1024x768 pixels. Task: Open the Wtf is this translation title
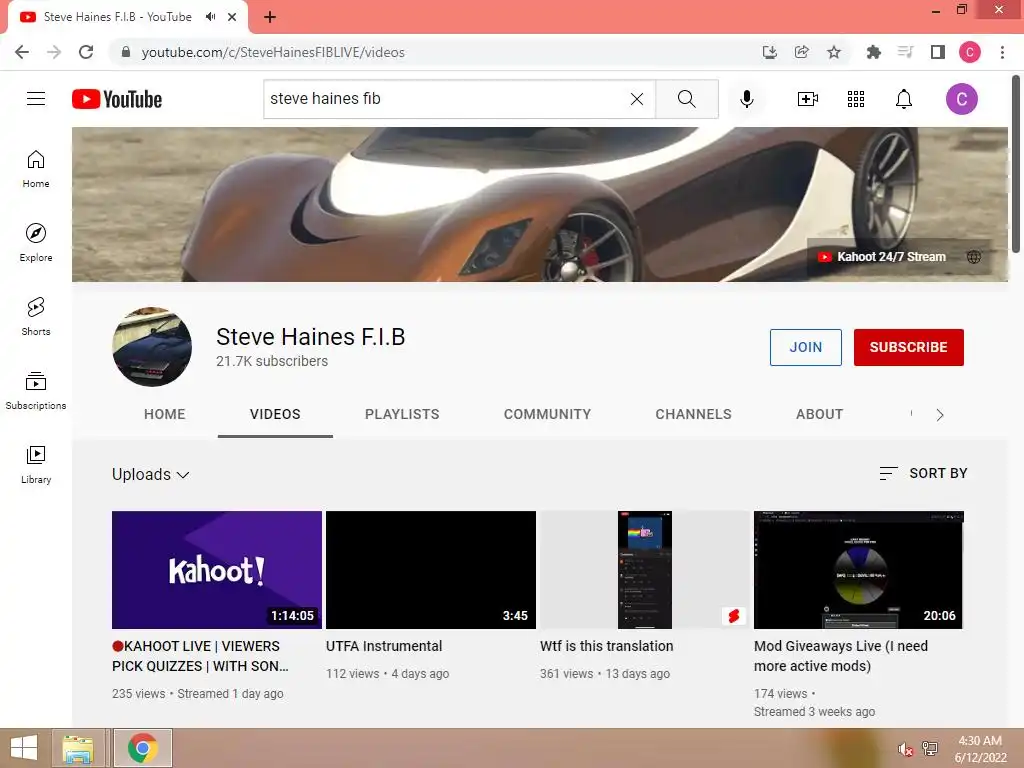tap(607, 646)
